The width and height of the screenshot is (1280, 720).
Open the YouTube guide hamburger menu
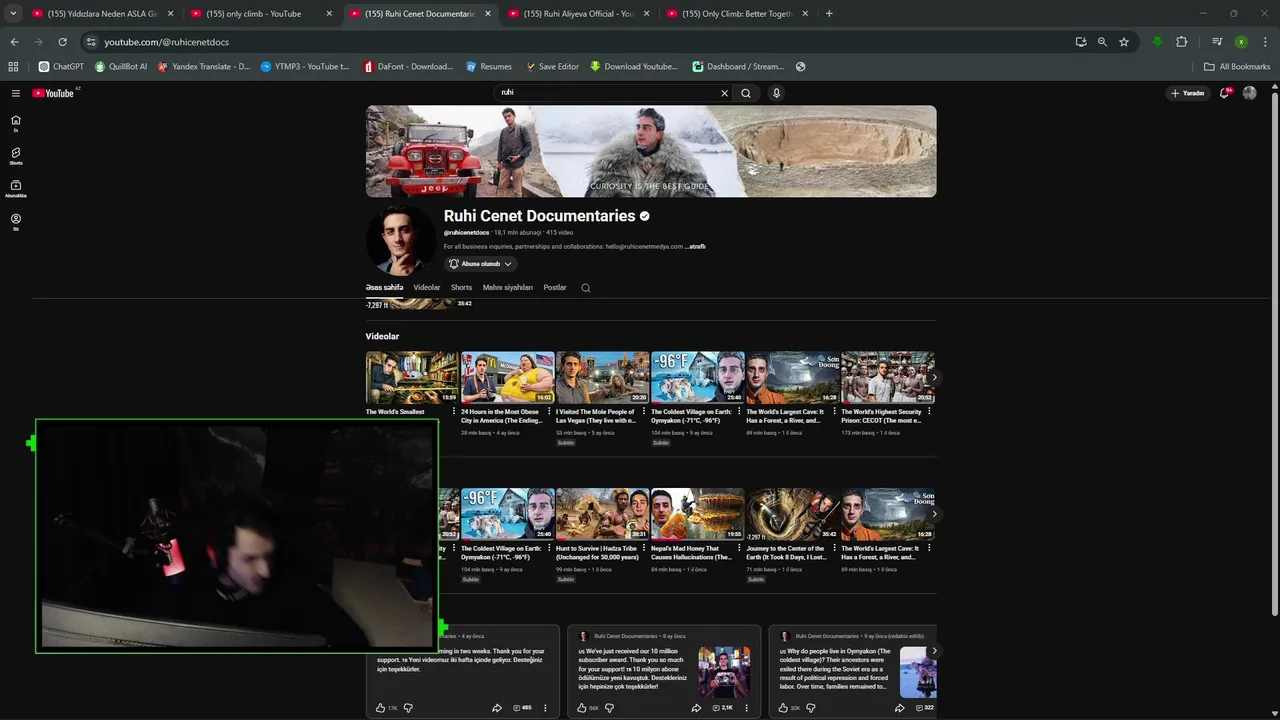pyautogui.click(x=15, y=93)
